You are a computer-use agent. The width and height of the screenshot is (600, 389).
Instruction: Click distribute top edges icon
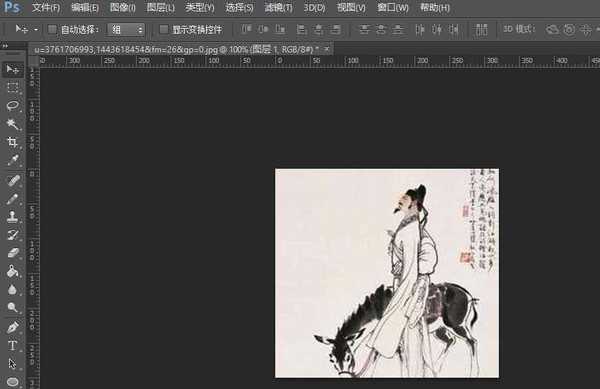pos(365,29)
